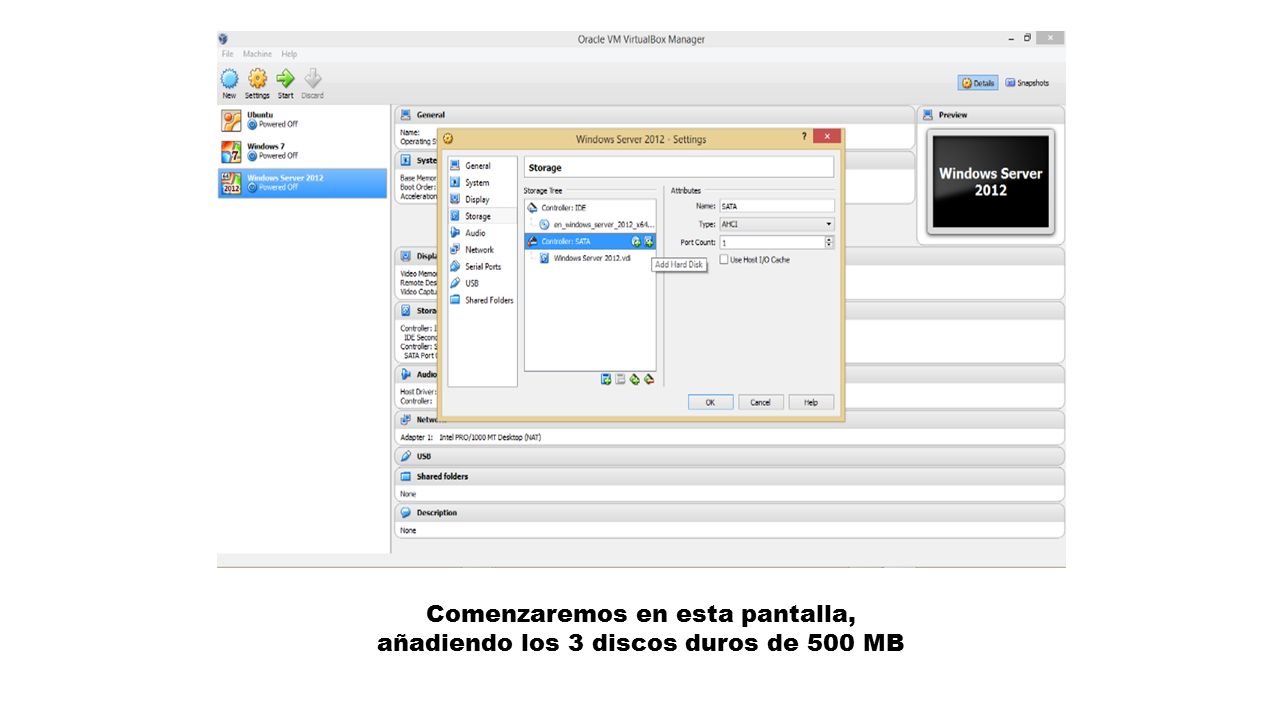Select the Ubuntu virtual machine
1280x720 pixels.
(303, 120)
